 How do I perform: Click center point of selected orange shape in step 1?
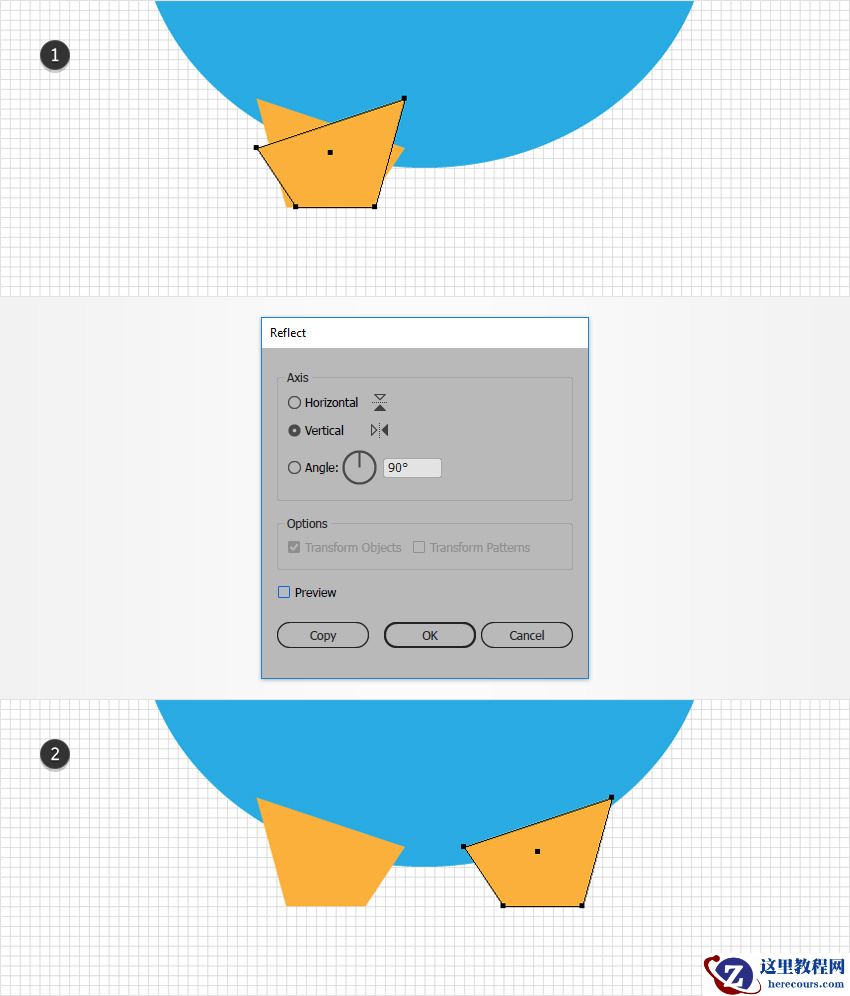coord(330,152)
